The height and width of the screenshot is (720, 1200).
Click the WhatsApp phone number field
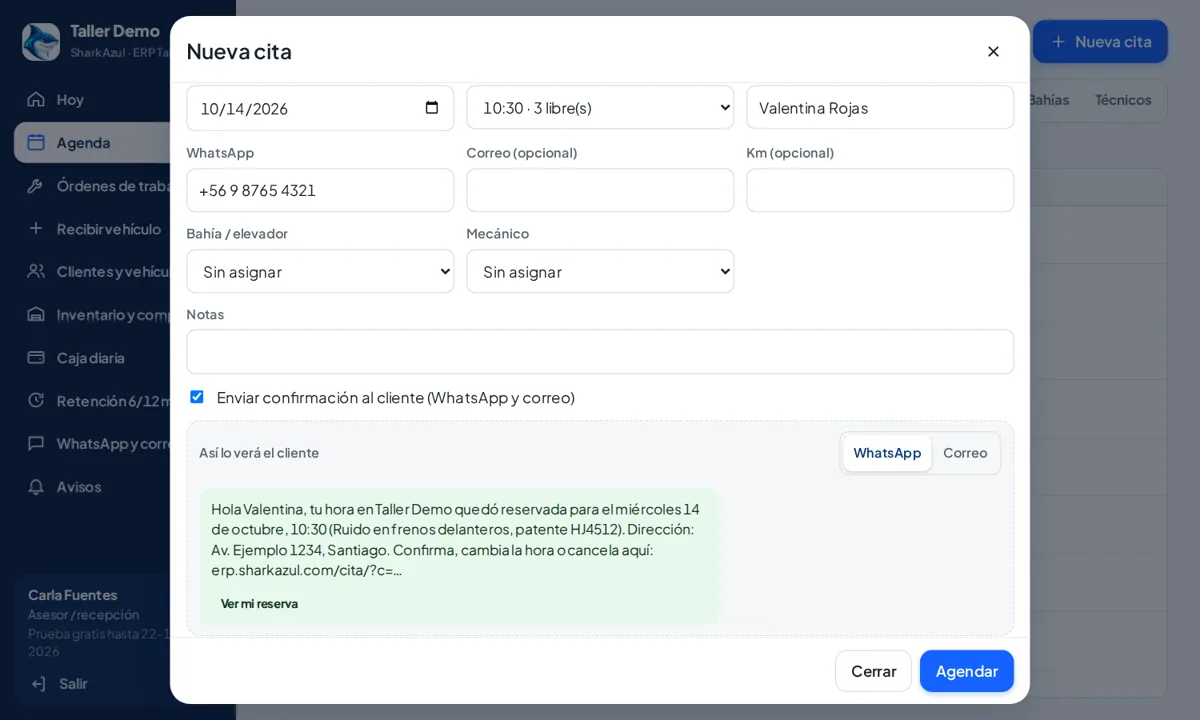320,190
